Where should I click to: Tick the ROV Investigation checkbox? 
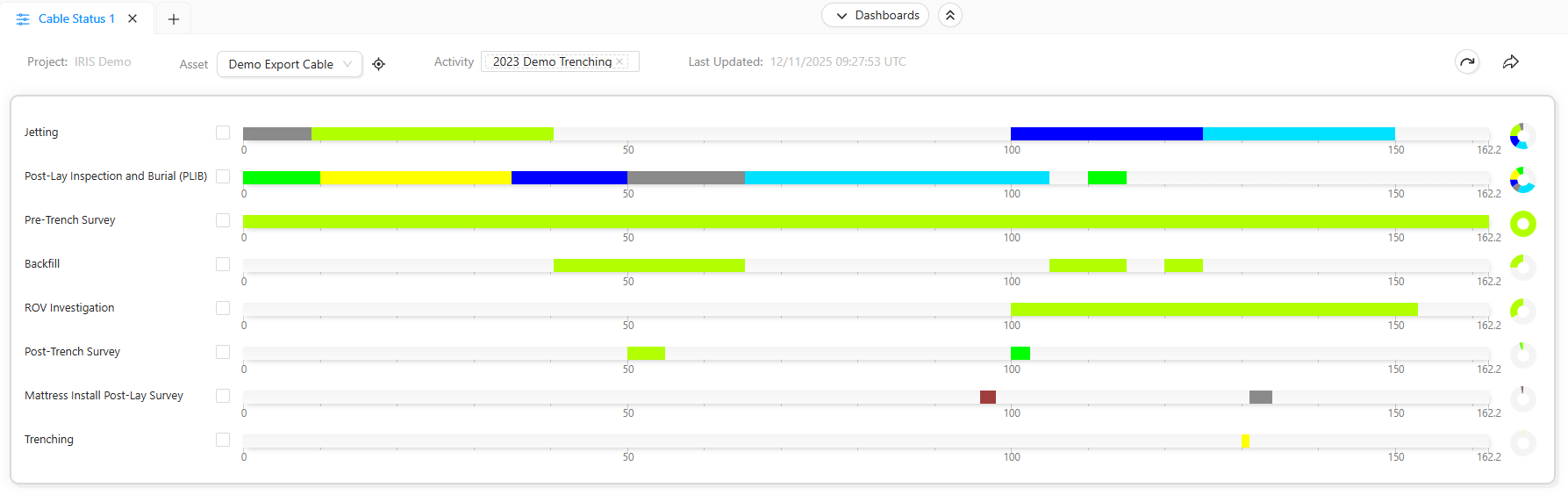pyautogui.click(x=223, y=308)
